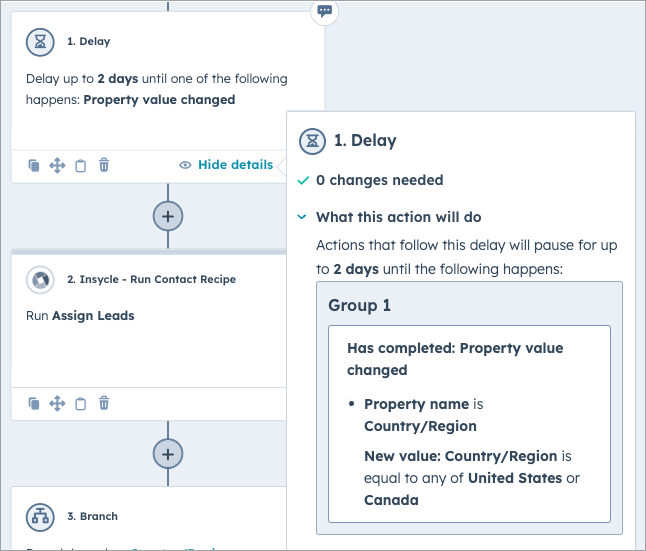
Task: Click the Canada value in the criteria
Action: point(391,500)
